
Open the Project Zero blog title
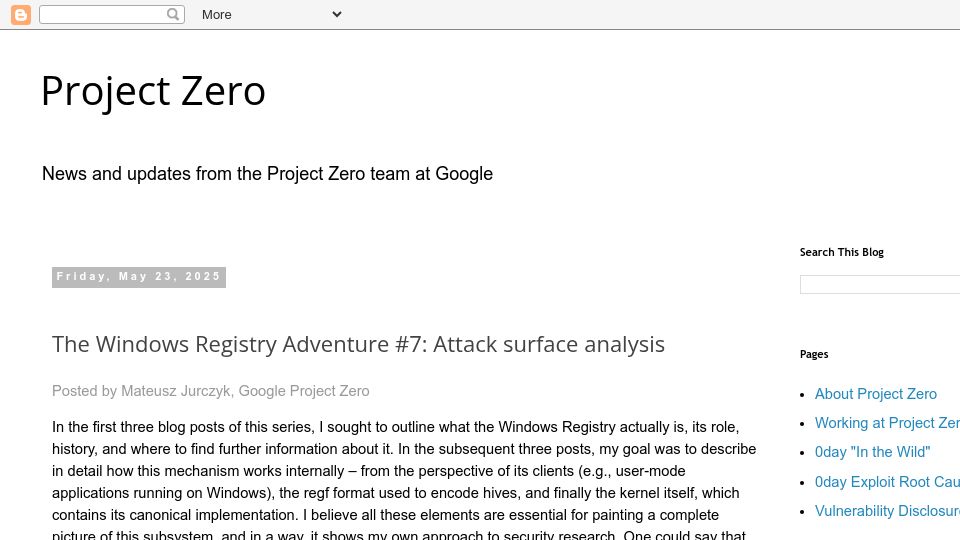click(x=153, y=91)
